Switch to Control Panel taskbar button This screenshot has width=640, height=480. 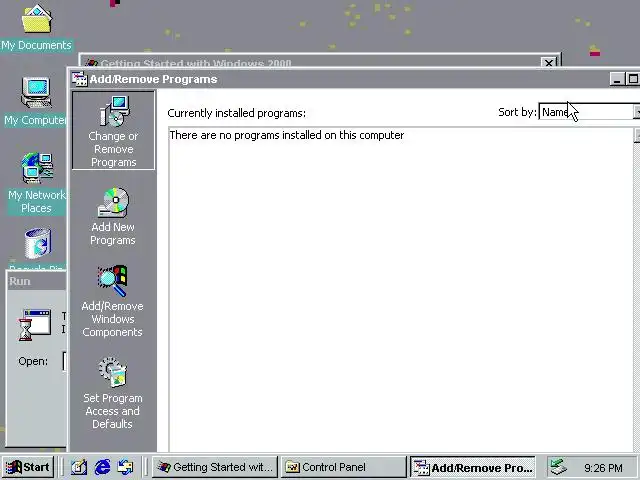(x=343, y=467)
